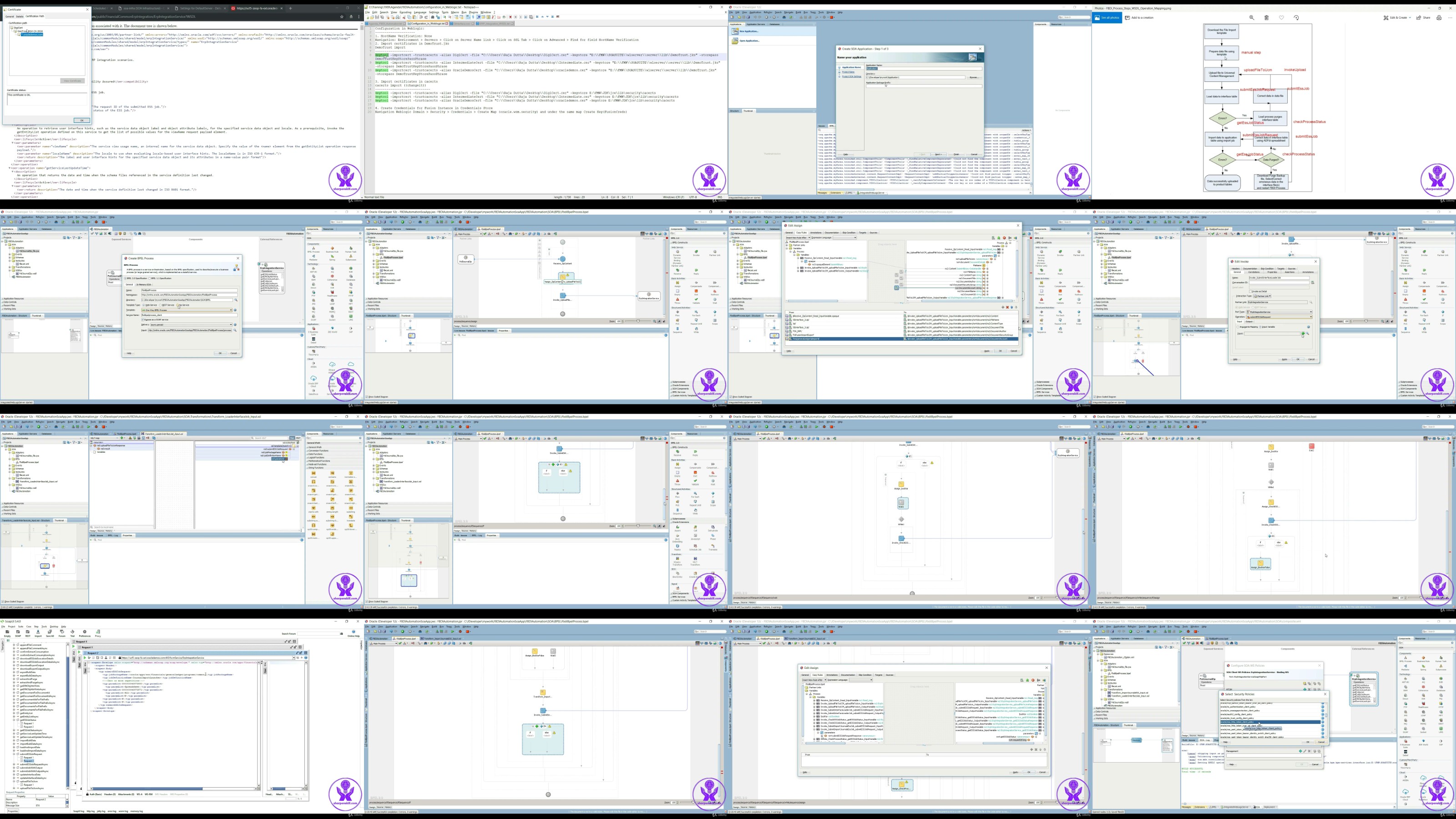Image resolution: width=1456 pixels, height=819 pixels.
Task: Click OK in the Certificate dialog
Action: [x=81, y=121]
